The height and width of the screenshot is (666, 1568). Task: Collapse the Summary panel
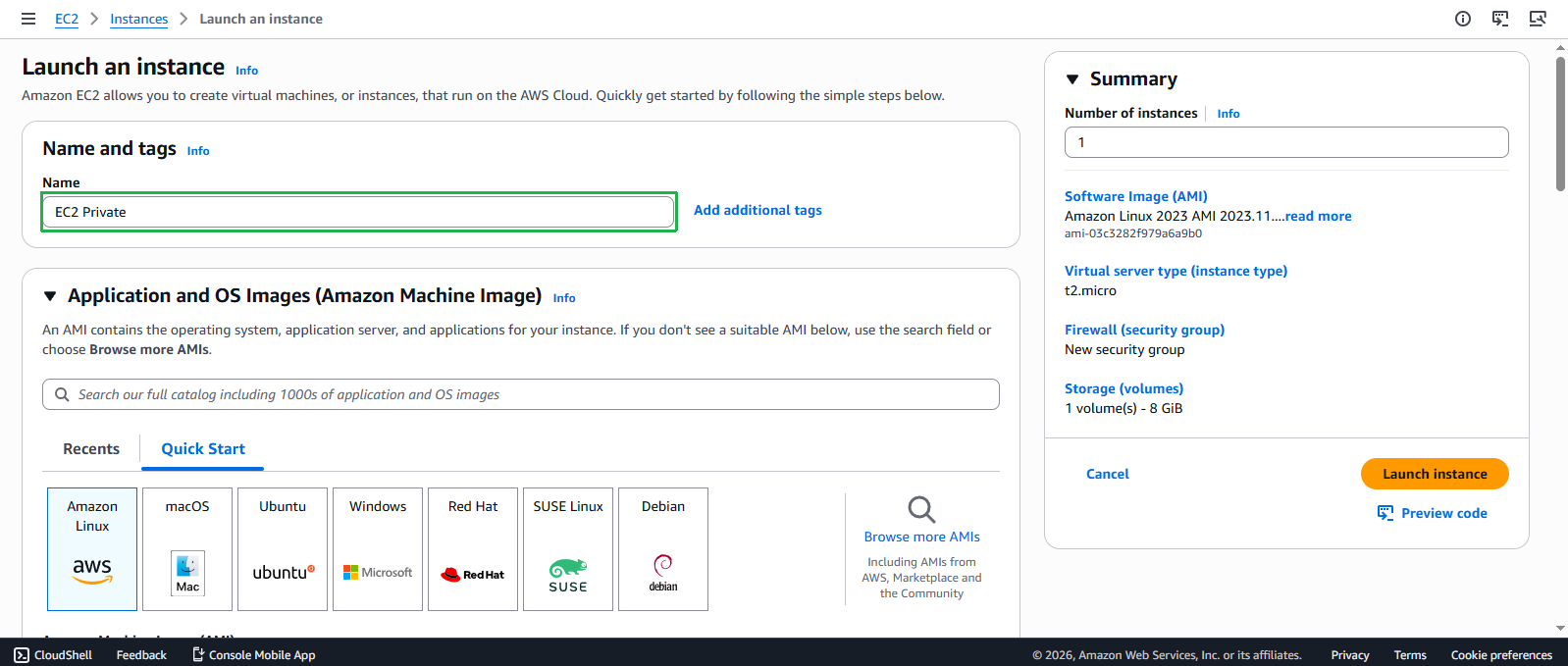pos(1072,79)
